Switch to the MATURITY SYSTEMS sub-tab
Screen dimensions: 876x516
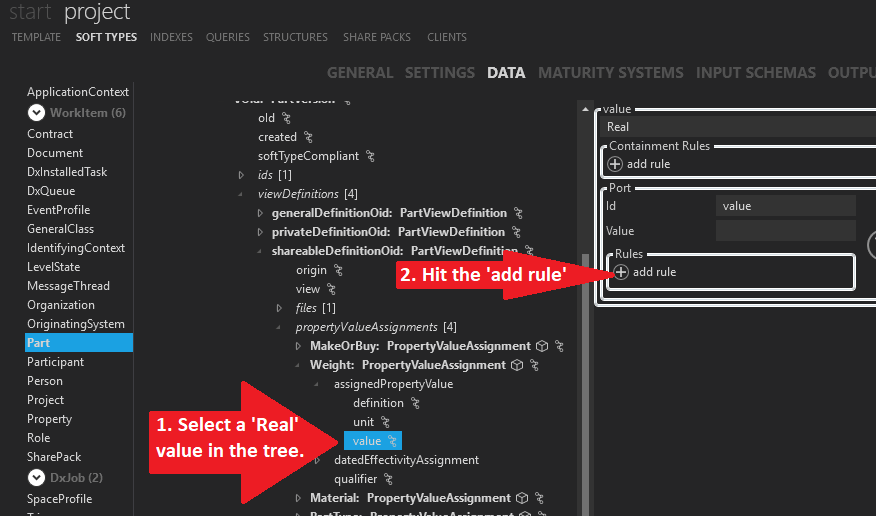pos(611,73)
